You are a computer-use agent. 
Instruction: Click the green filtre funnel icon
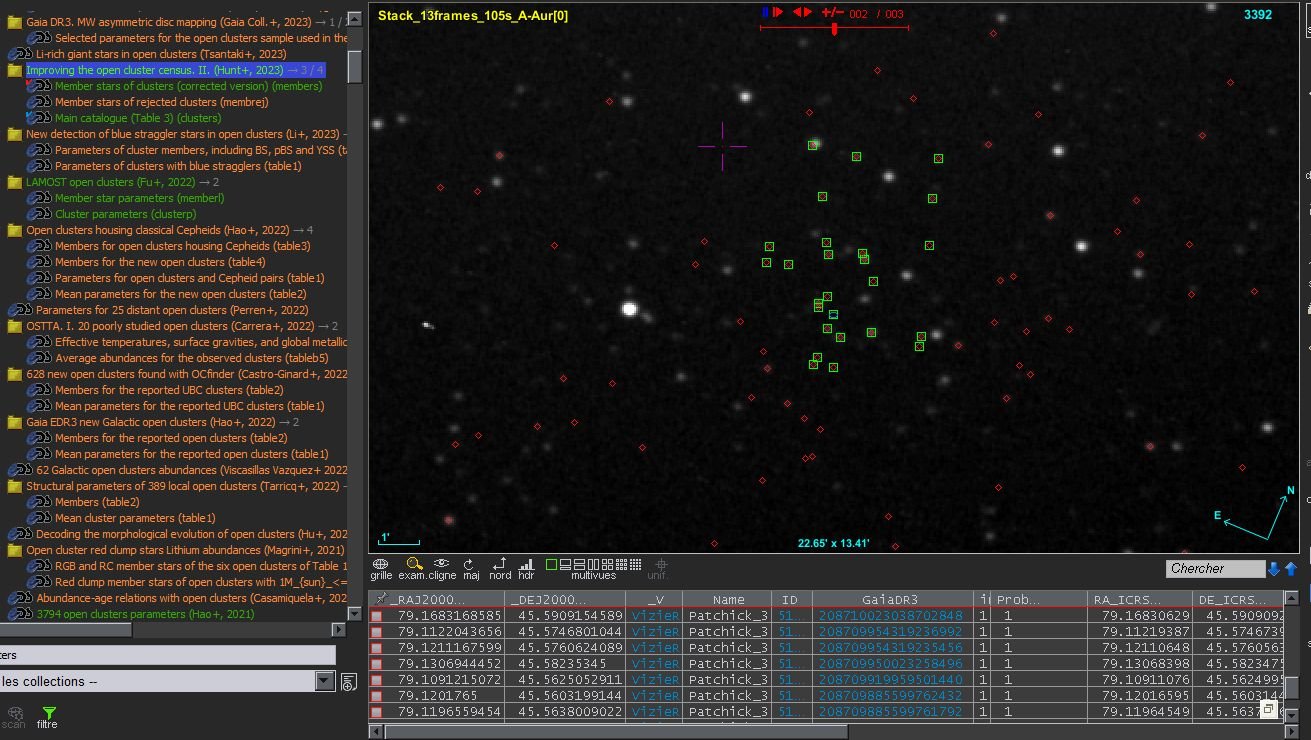point(48,713)
